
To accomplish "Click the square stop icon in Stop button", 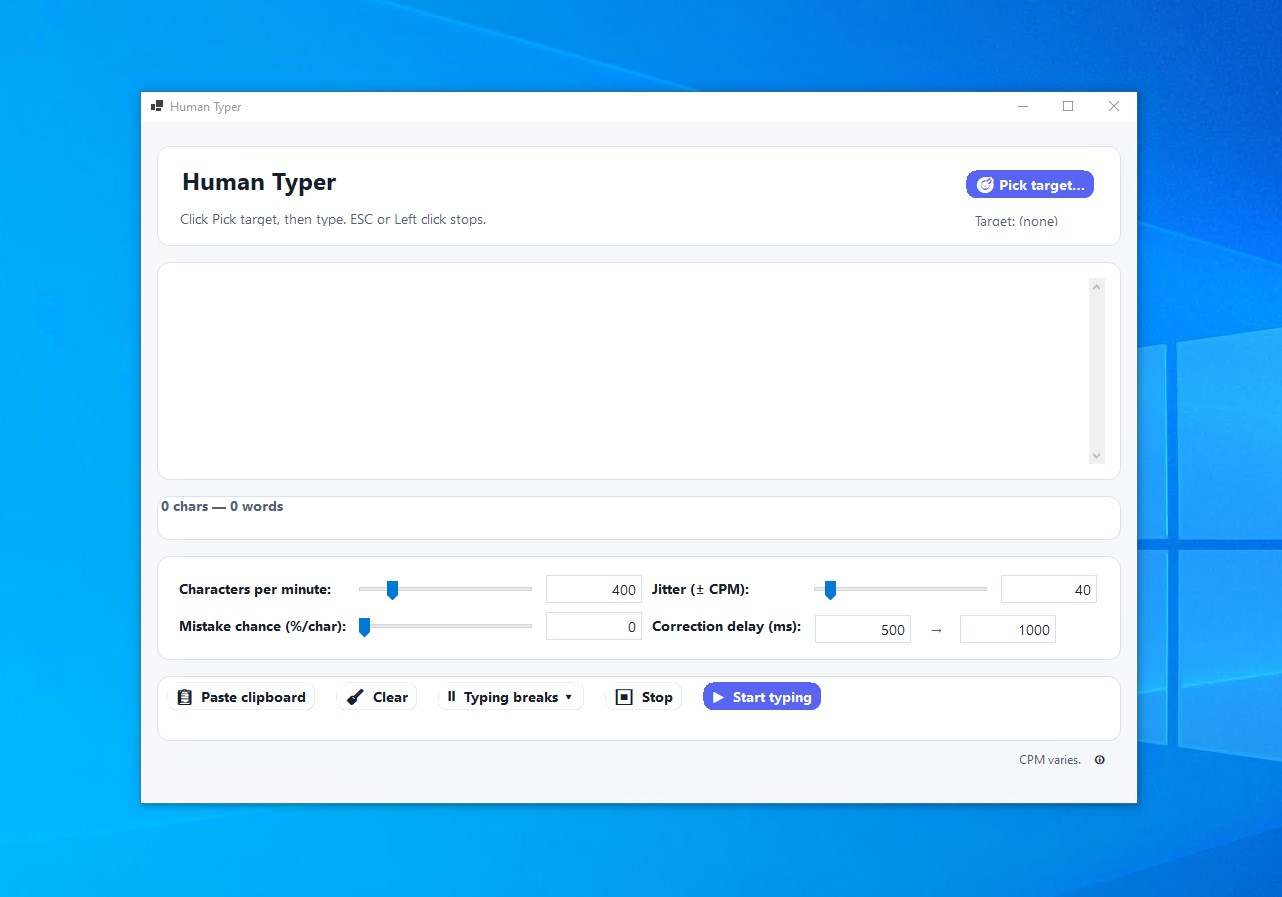I will pos(623,696).
